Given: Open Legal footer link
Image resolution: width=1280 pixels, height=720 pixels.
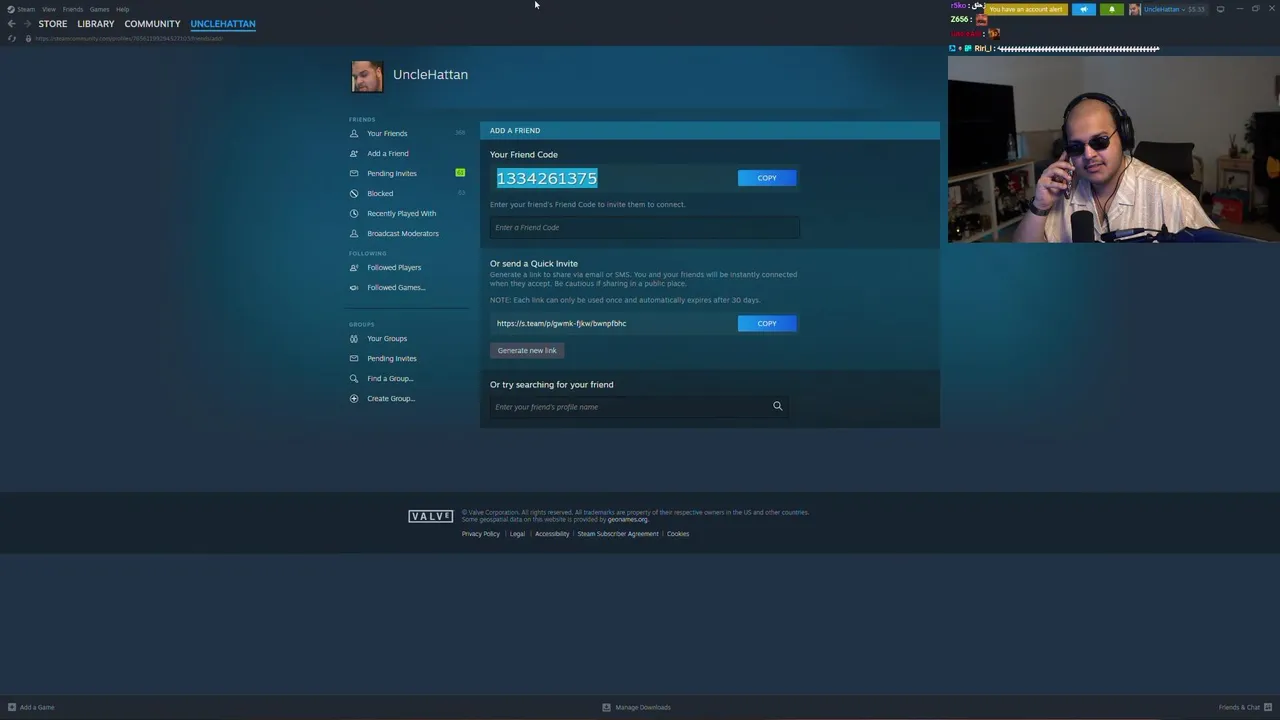Looking at the screenshot, I should click(x=517, y=534).
